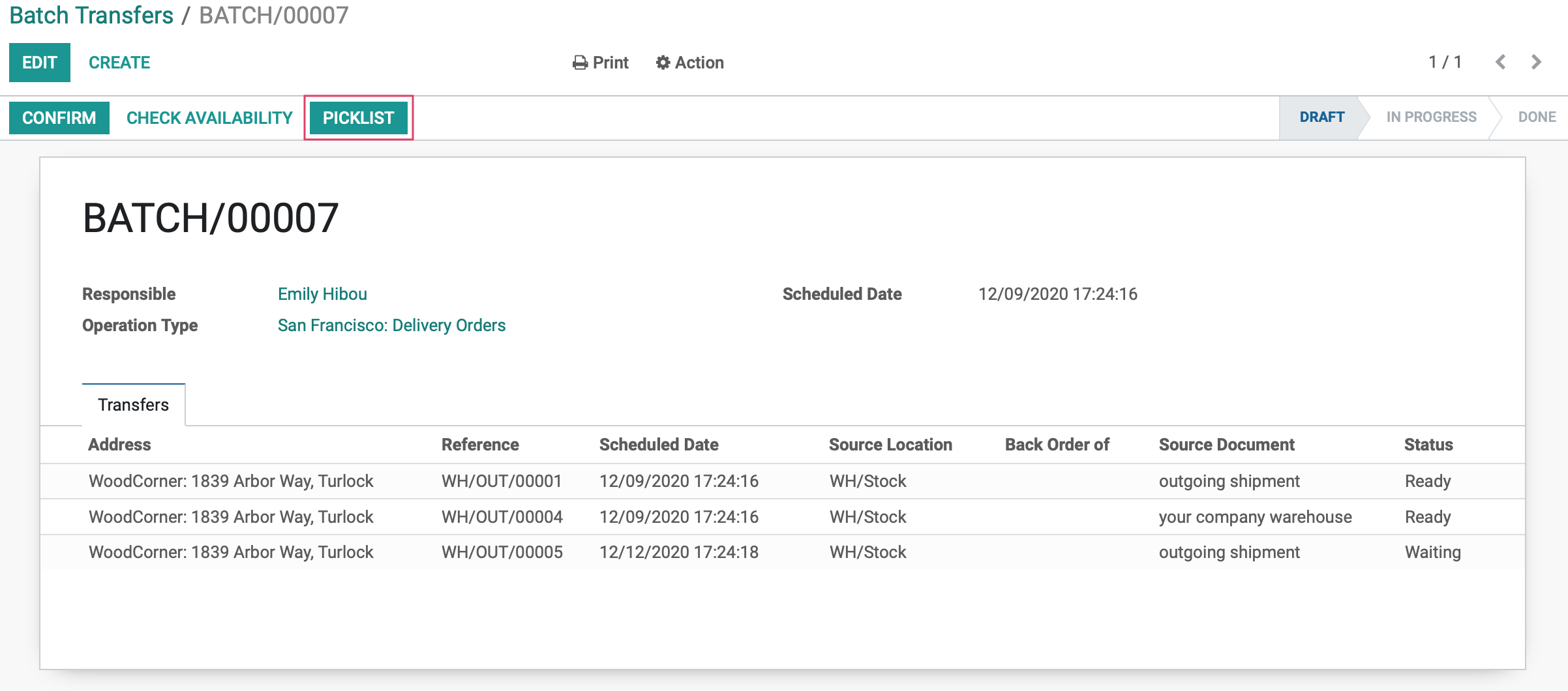Image resolution: width=1568 pixels, height=691 pixels.
Task: Sort by Status column header
Action: 1428,445
